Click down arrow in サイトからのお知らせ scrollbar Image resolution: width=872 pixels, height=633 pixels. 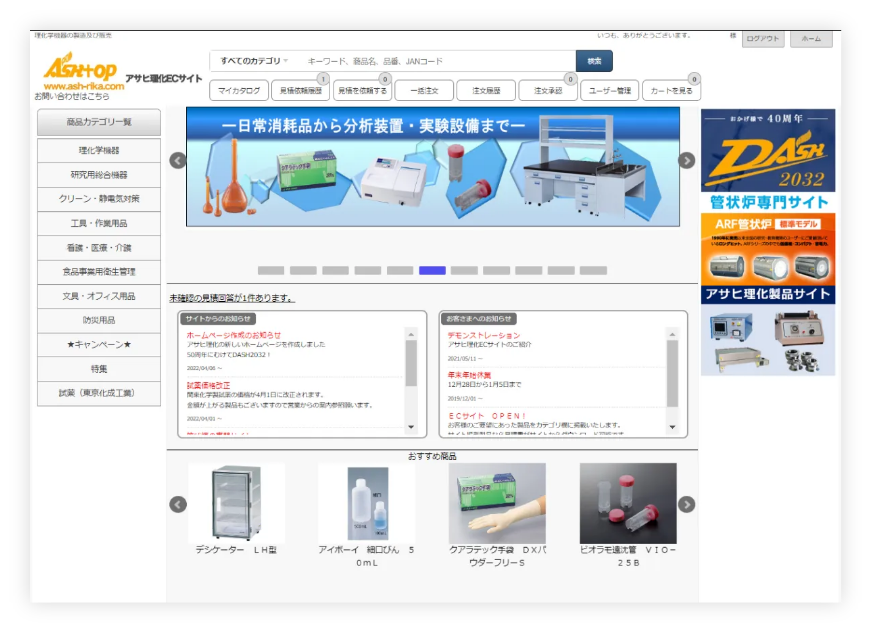tap(411, 427)
